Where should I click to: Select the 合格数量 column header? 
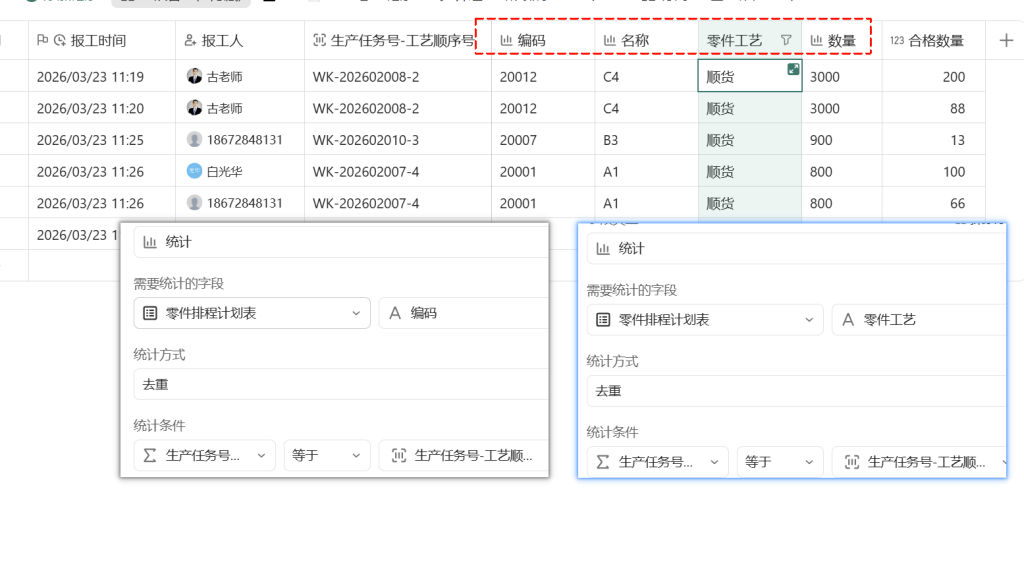pyautogui.click(x=933, y=40)
